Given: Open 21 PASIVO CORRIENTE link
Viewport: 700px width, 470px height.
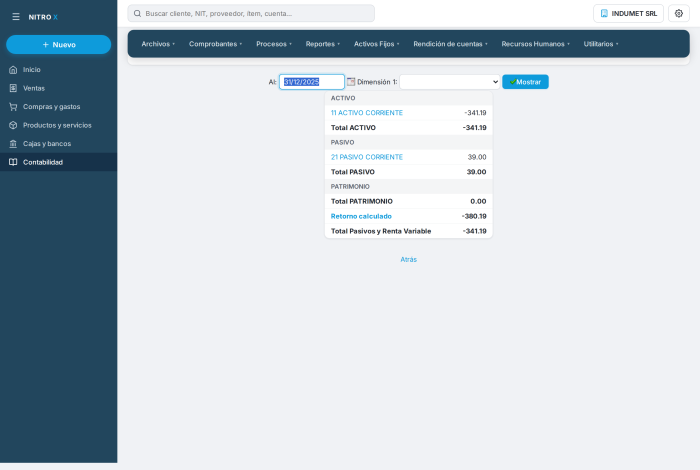Looking at the screenshot, I should tap(367, 157).
